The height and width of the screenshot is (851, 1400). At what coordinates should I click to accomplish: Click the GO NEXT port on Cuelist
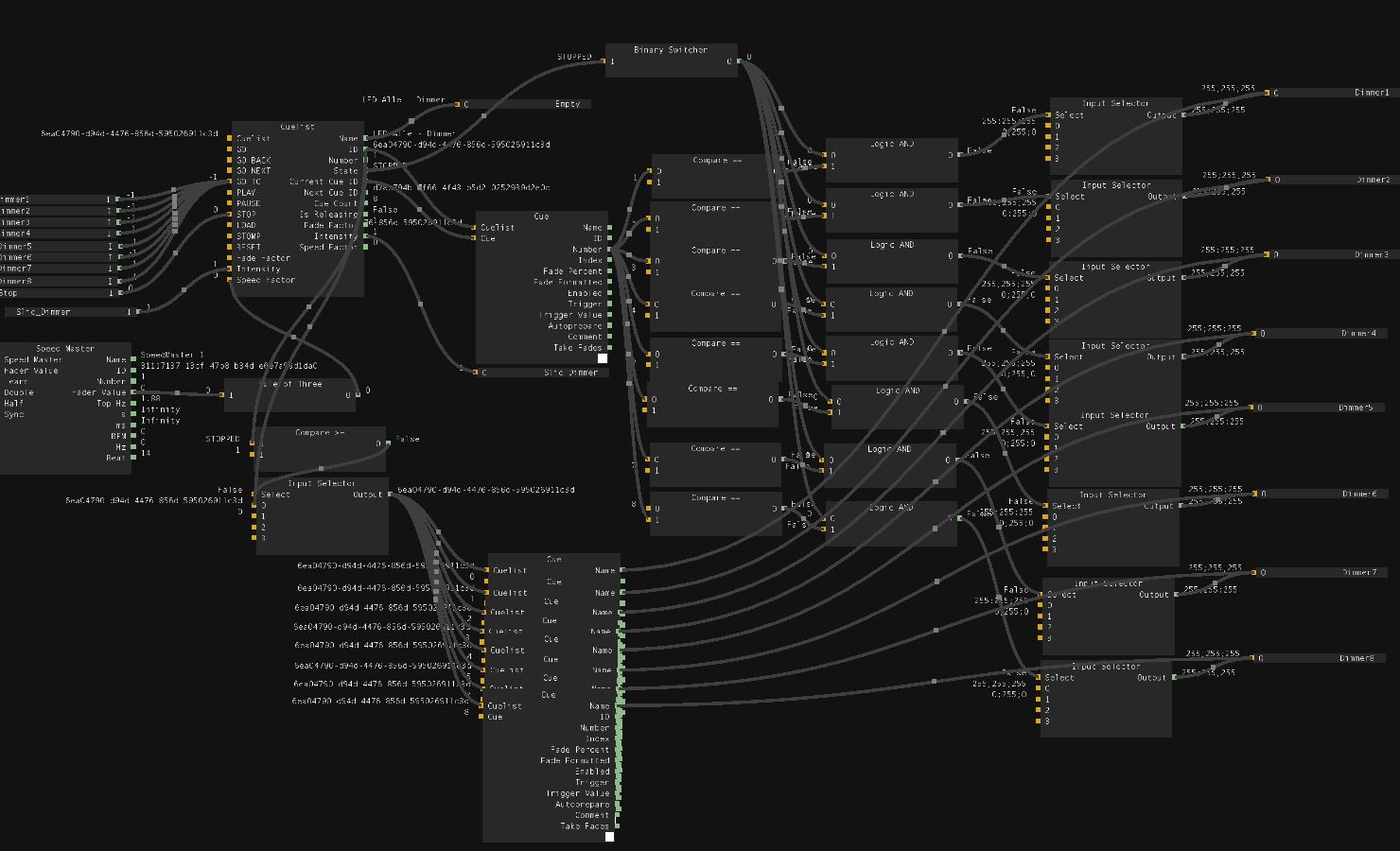click(230, 171)
